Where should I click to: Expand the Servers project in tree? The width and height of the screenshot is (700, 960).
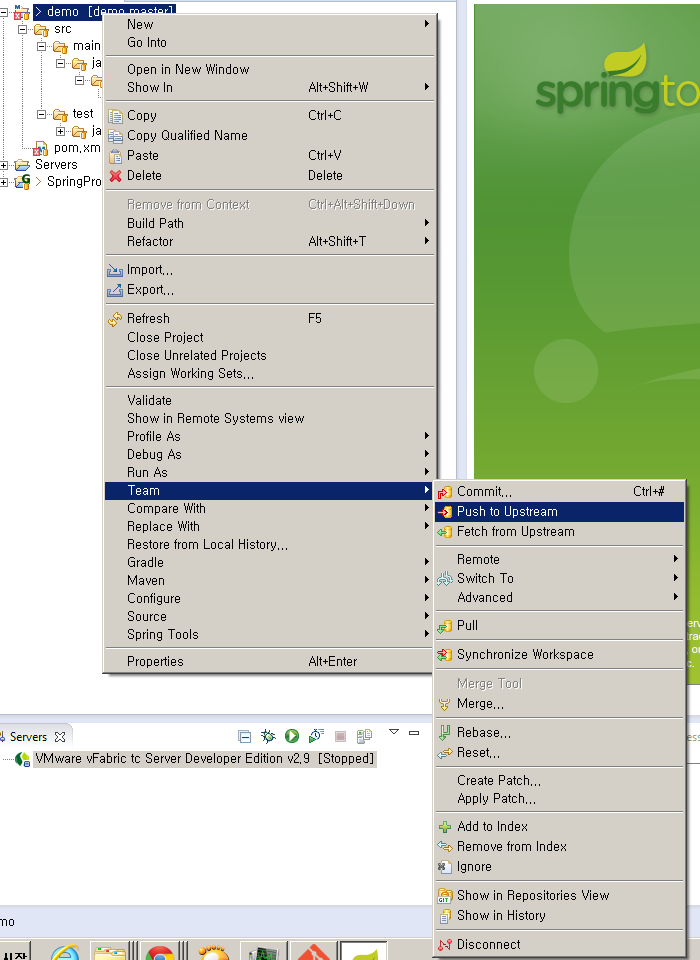click(x=5, y=165)
